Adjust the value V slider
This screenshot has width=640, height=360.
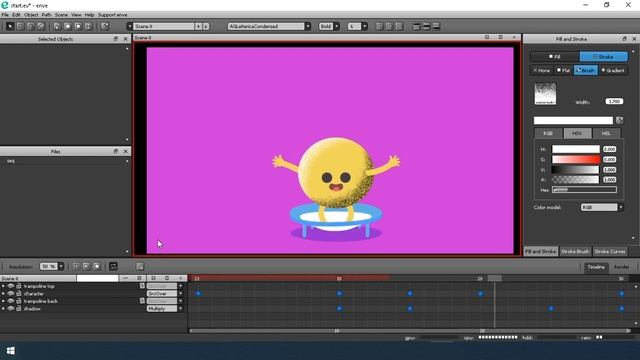pyautogui.click(x=576, y=170)
